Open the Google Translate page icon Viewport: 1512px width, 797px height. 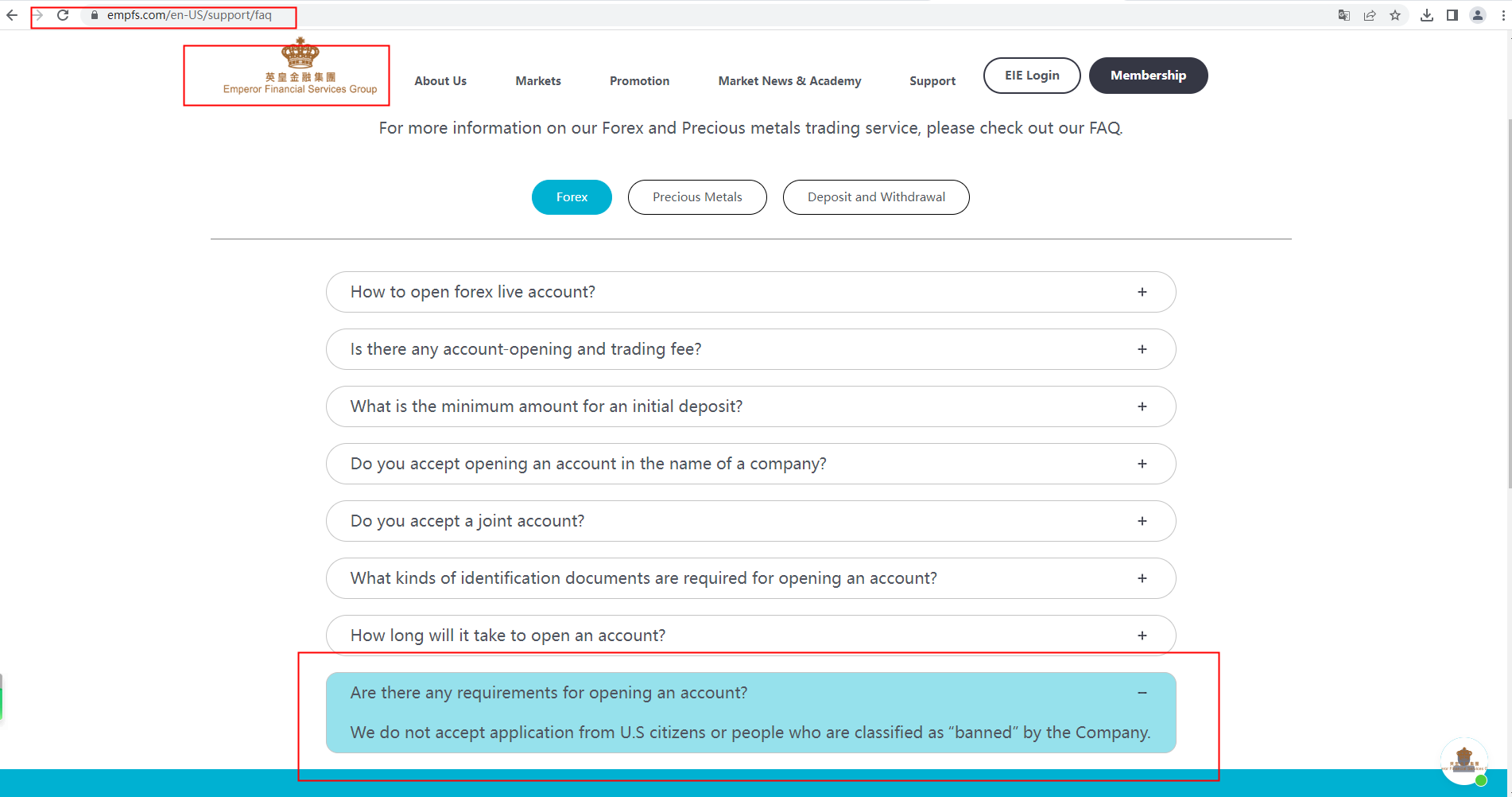click(1344, 15)
